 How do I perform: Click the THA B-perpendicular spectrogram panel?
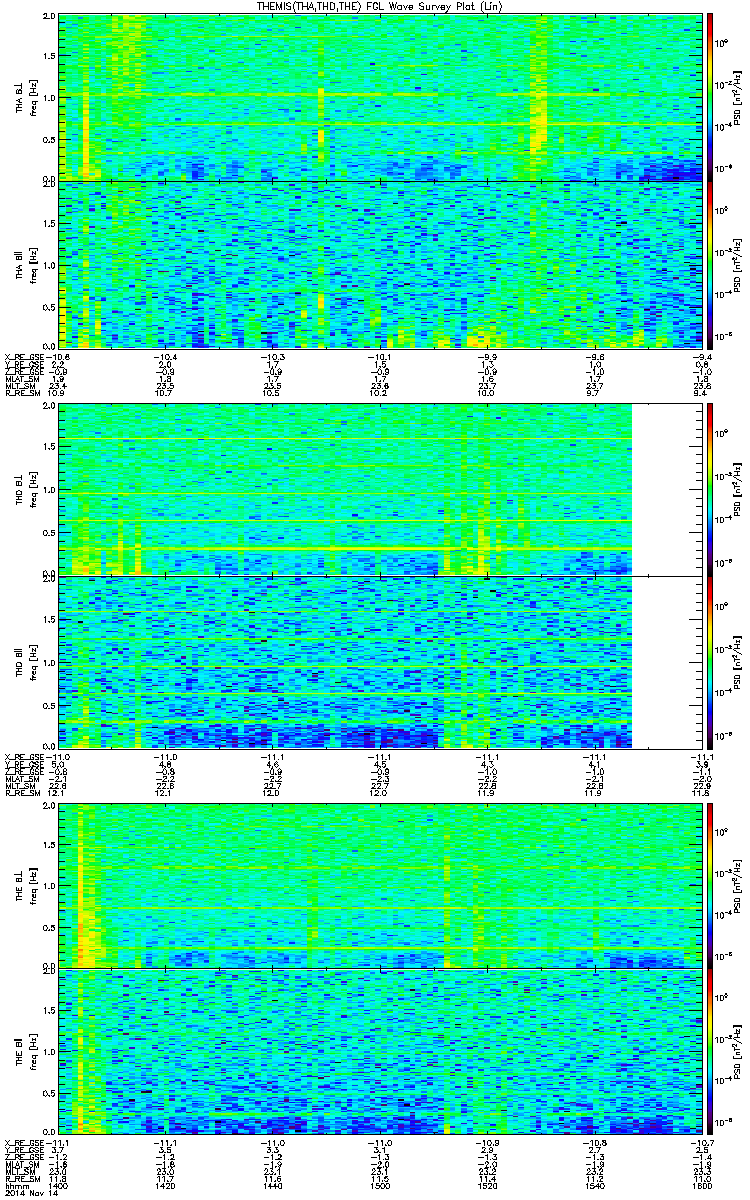[380, 98]
